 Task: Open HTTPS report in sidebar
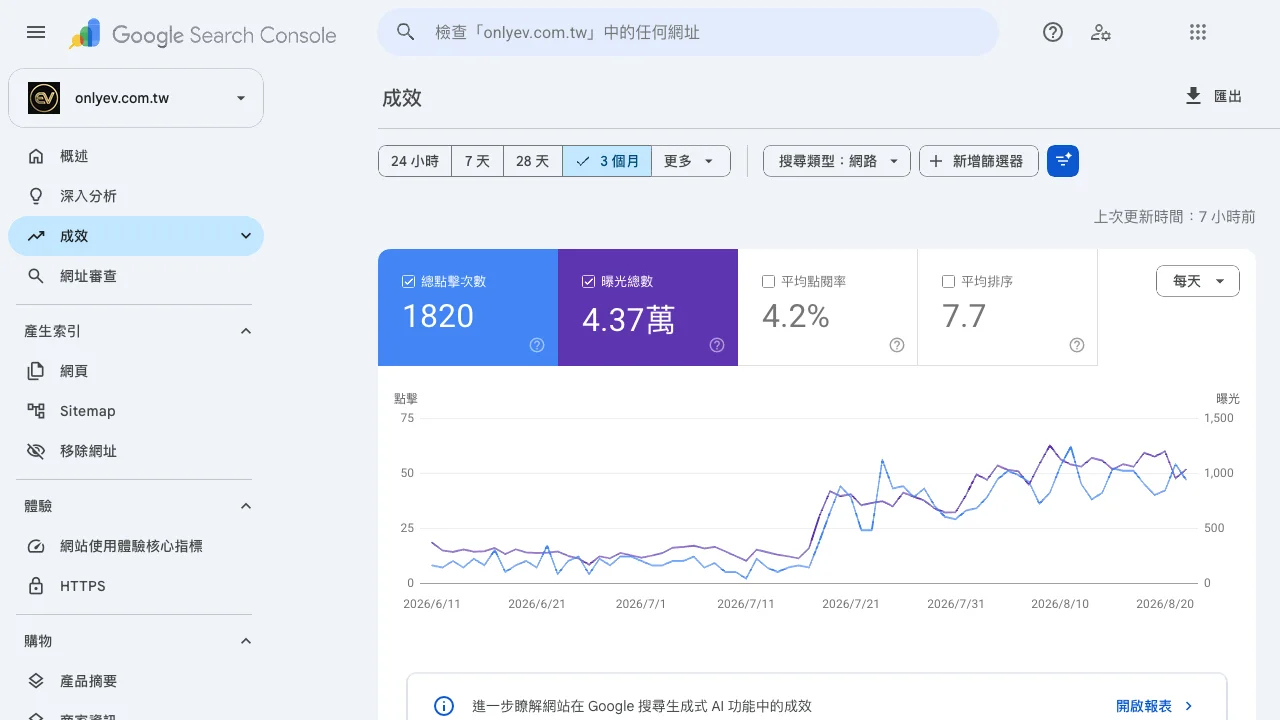tap(136, 586)
